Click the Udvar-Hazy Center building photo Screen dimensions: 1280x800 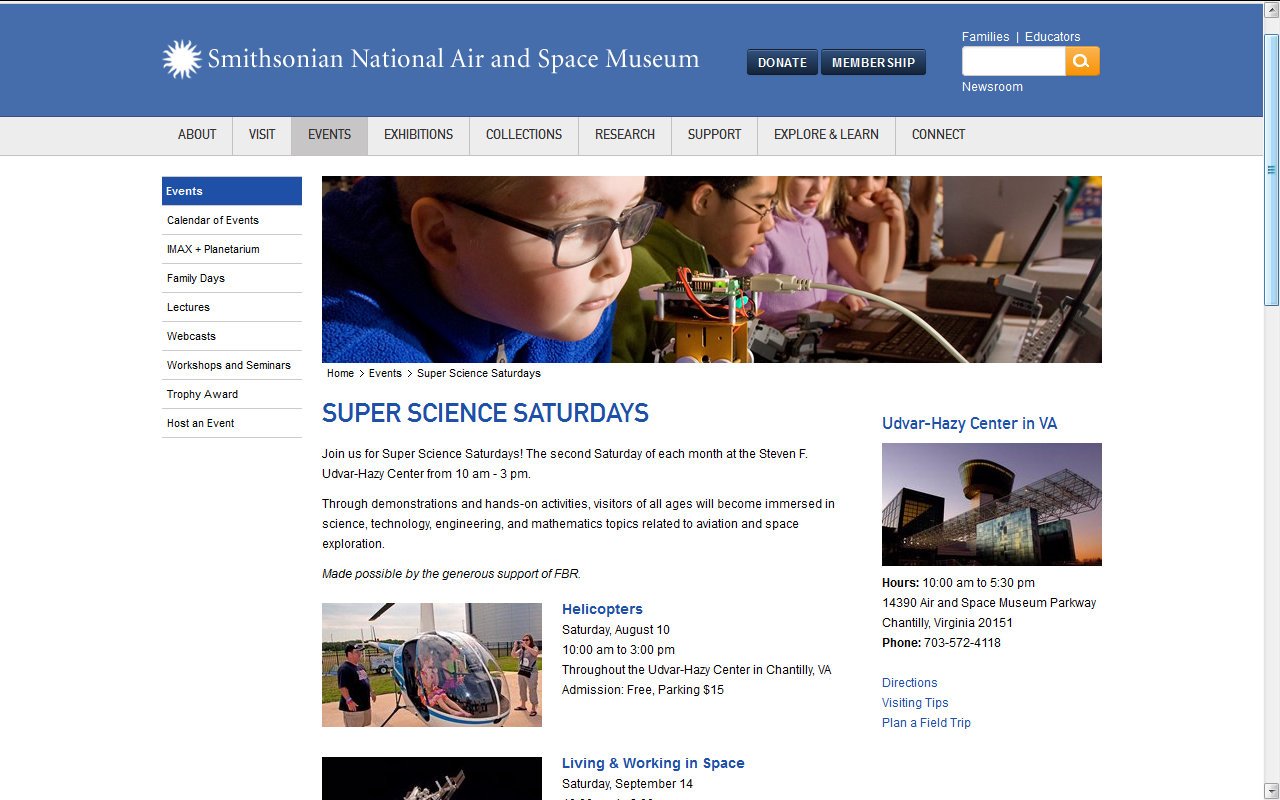pyautogui.click(x=992, y=504)
